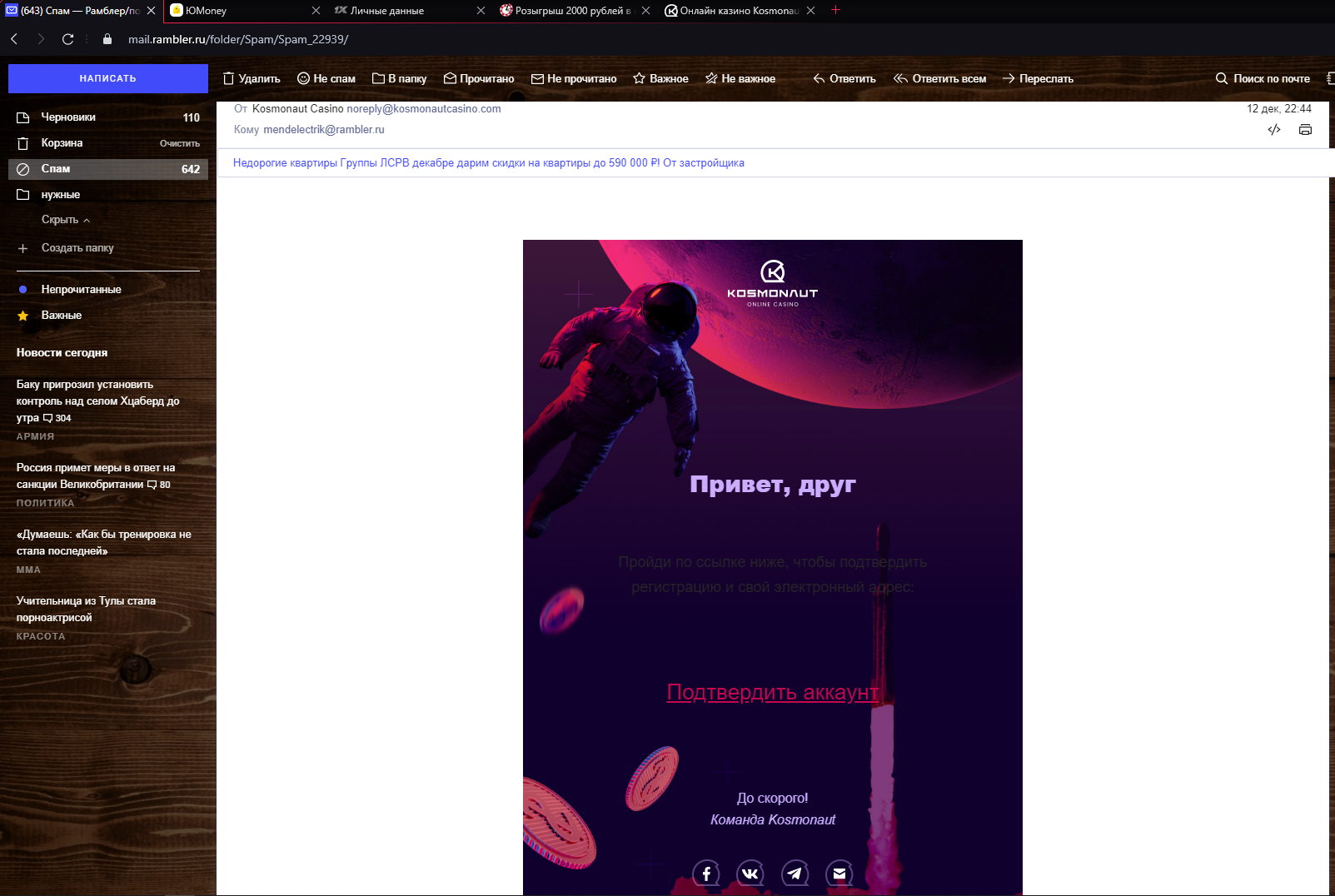Mark the email as Не прочитано
The width and height of the screenshot is (1335, 896).
click(574, 78)
